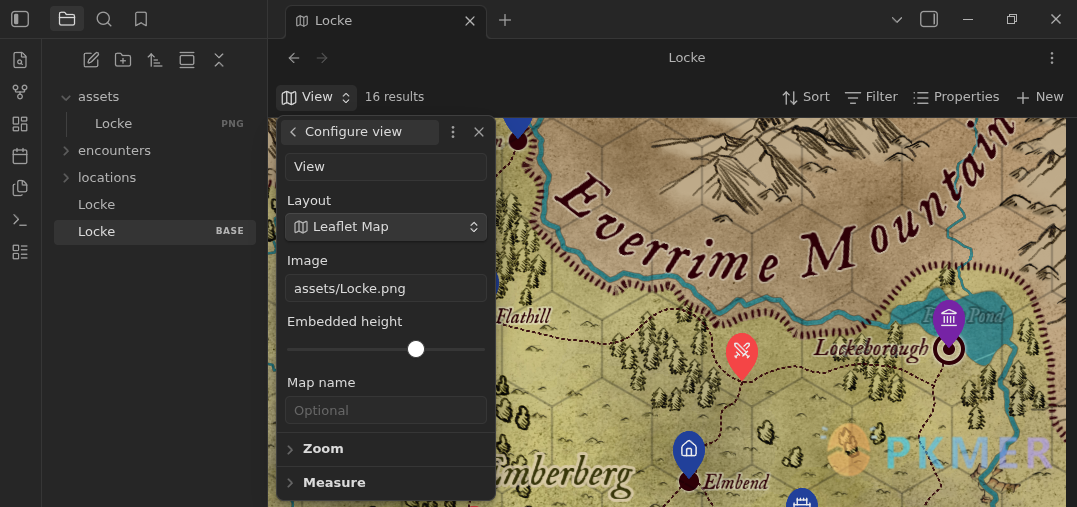Click the purple Lockeborough map marker
Image resolution: width=1077 pixels, height=507 pixels.
click(949, 323)
